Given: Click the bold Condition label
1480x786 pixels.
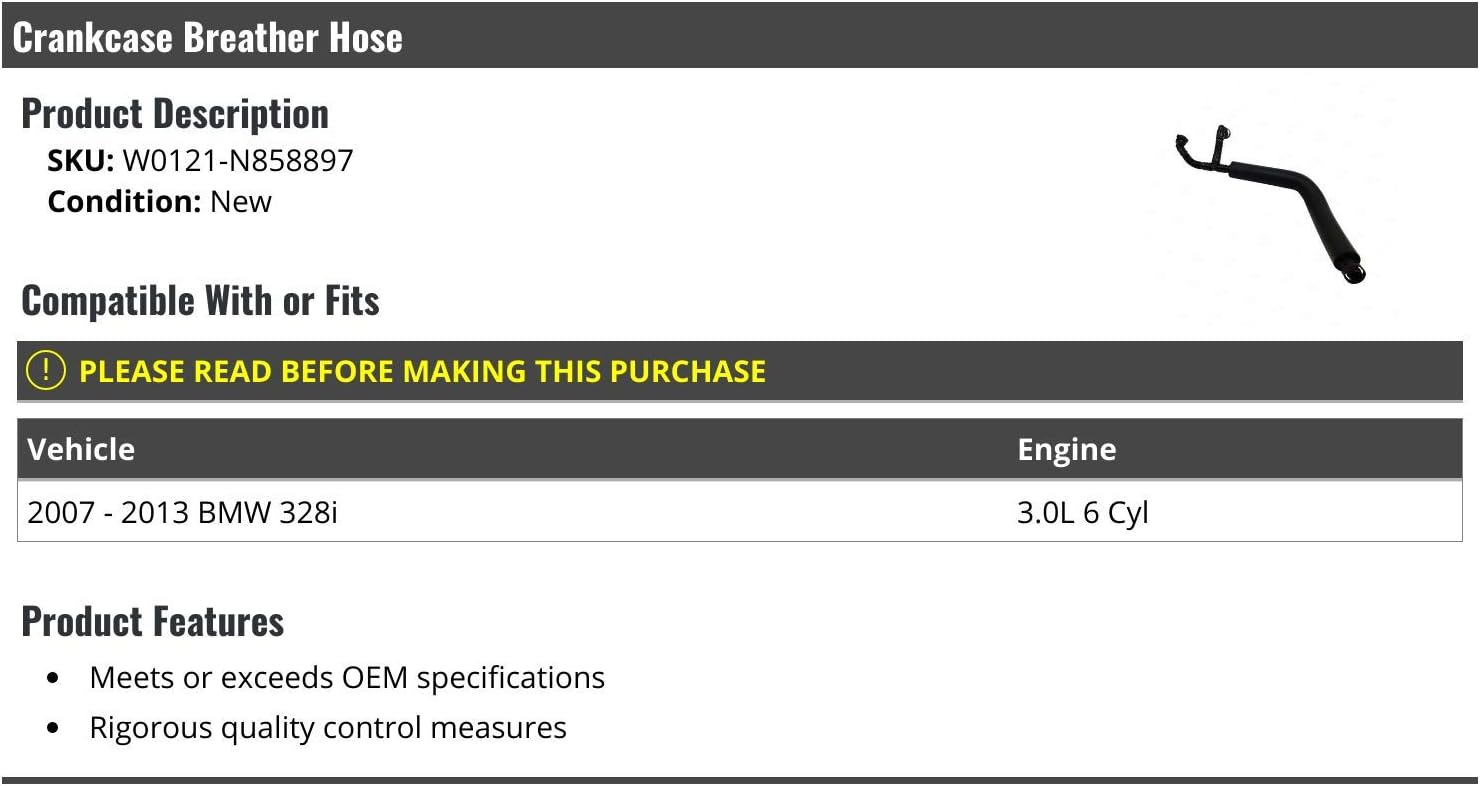Looking at the screenshot, I should (x=124, y=201).
